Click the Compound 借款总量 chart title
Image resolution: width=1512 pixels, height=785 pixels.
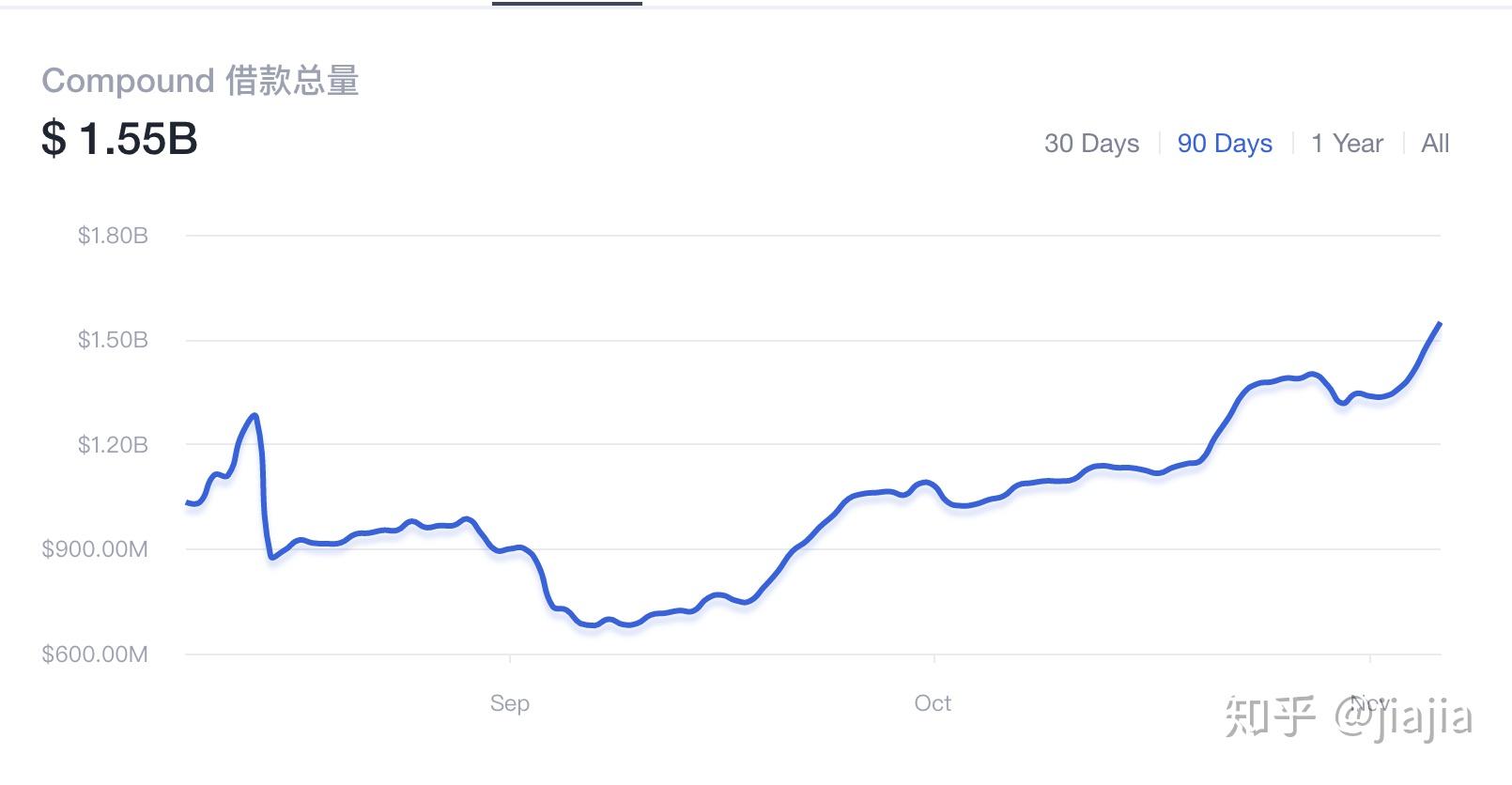(200, 81)
